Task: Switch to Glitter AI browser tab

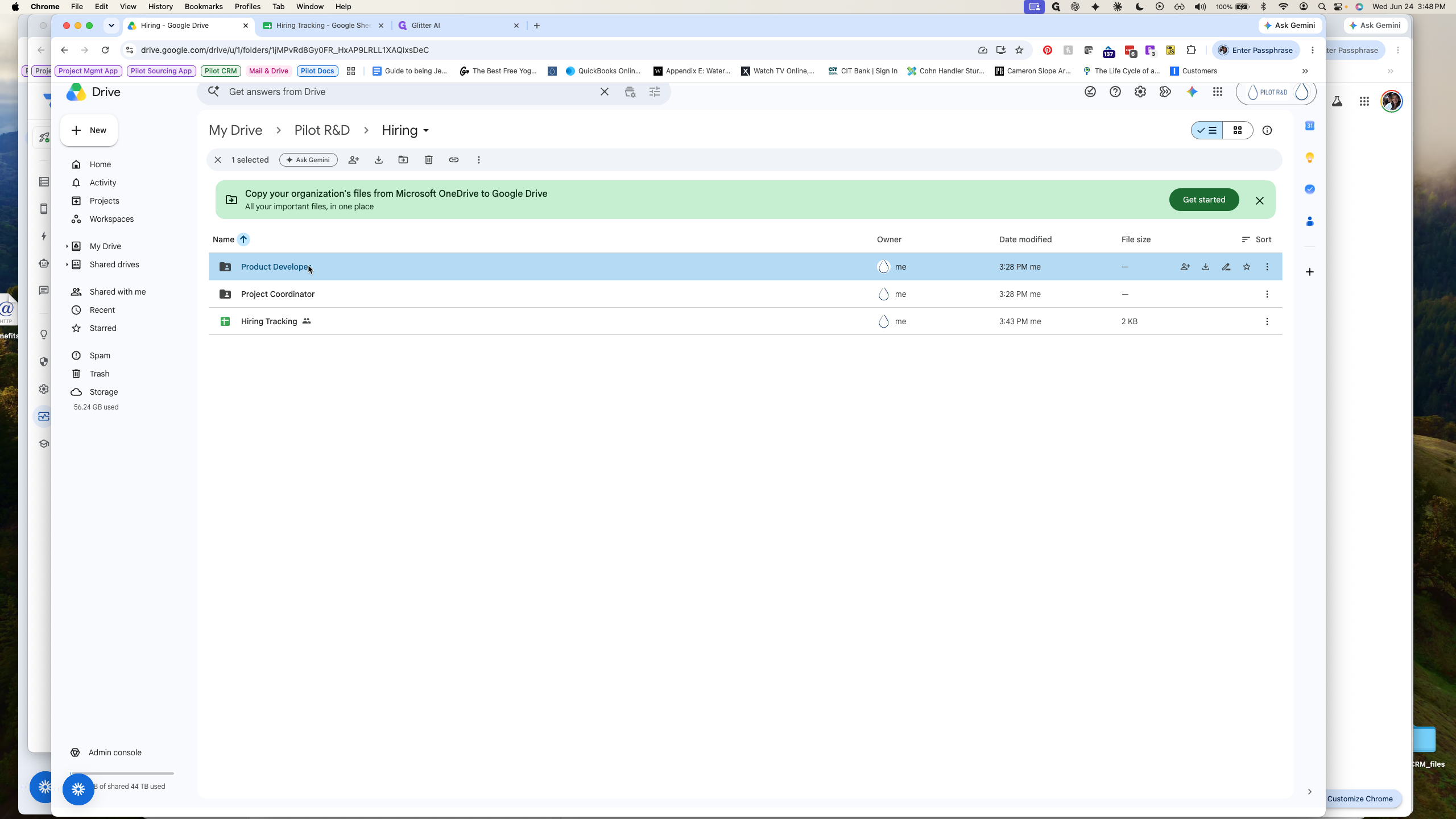Action: coord(459,26)
